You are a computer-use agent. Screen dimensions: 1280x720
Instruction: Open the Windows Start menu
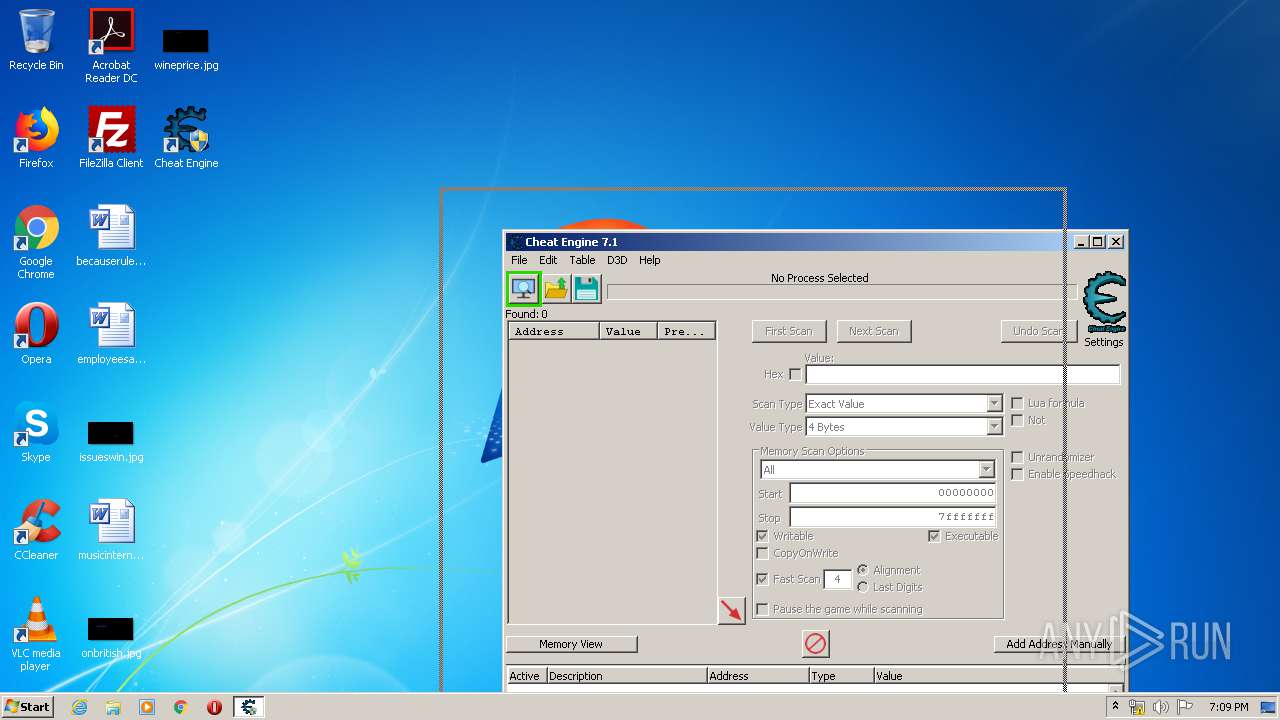coord(27,707)
